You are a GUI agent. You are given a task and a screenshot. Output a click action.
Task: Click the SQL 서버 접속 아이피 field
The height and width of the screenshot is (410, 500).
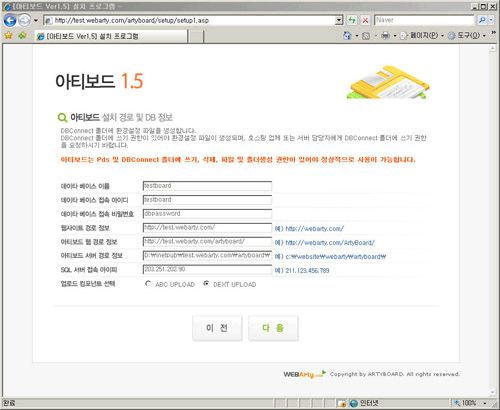point(207,270)
